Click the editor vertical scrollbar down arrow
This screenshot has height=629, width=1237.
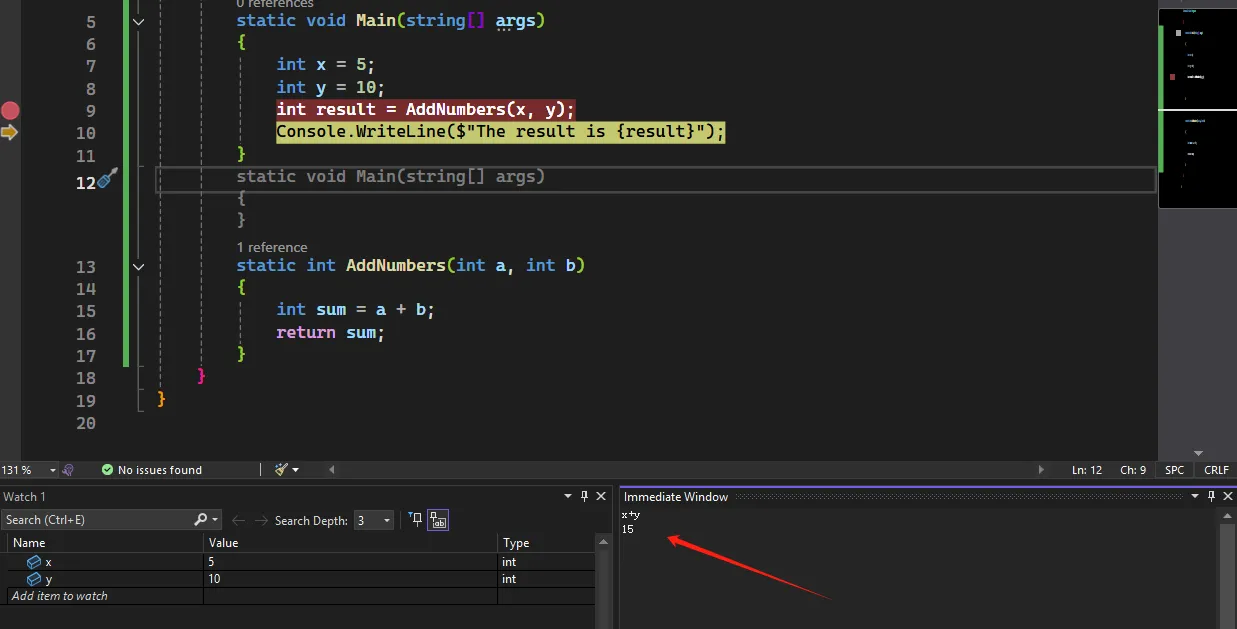point(1198,454)
